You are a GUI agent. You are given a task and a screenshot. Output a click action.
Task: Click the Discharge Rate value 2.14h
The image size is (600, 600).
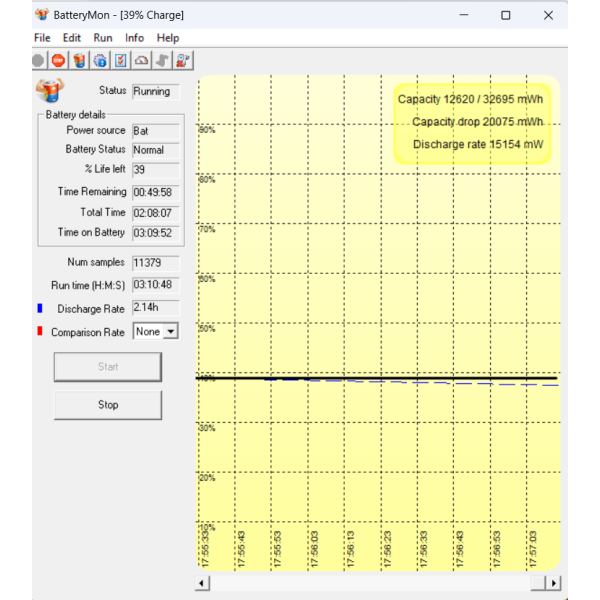point(156,308)
